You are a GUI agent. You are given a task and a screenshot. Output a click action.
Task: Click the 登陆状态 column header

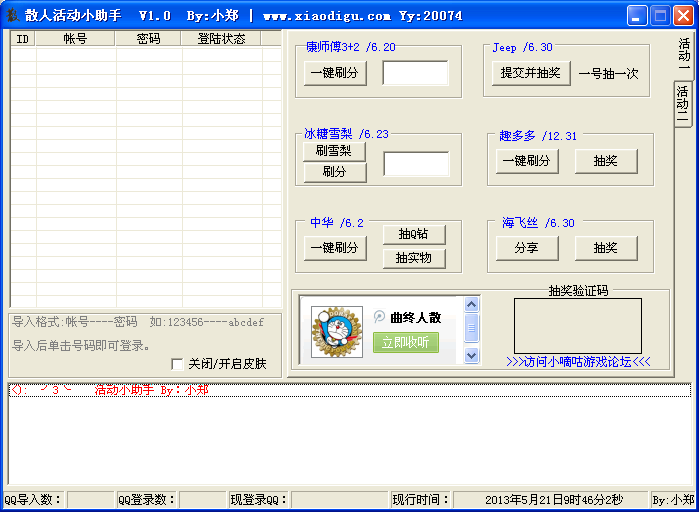221,39
